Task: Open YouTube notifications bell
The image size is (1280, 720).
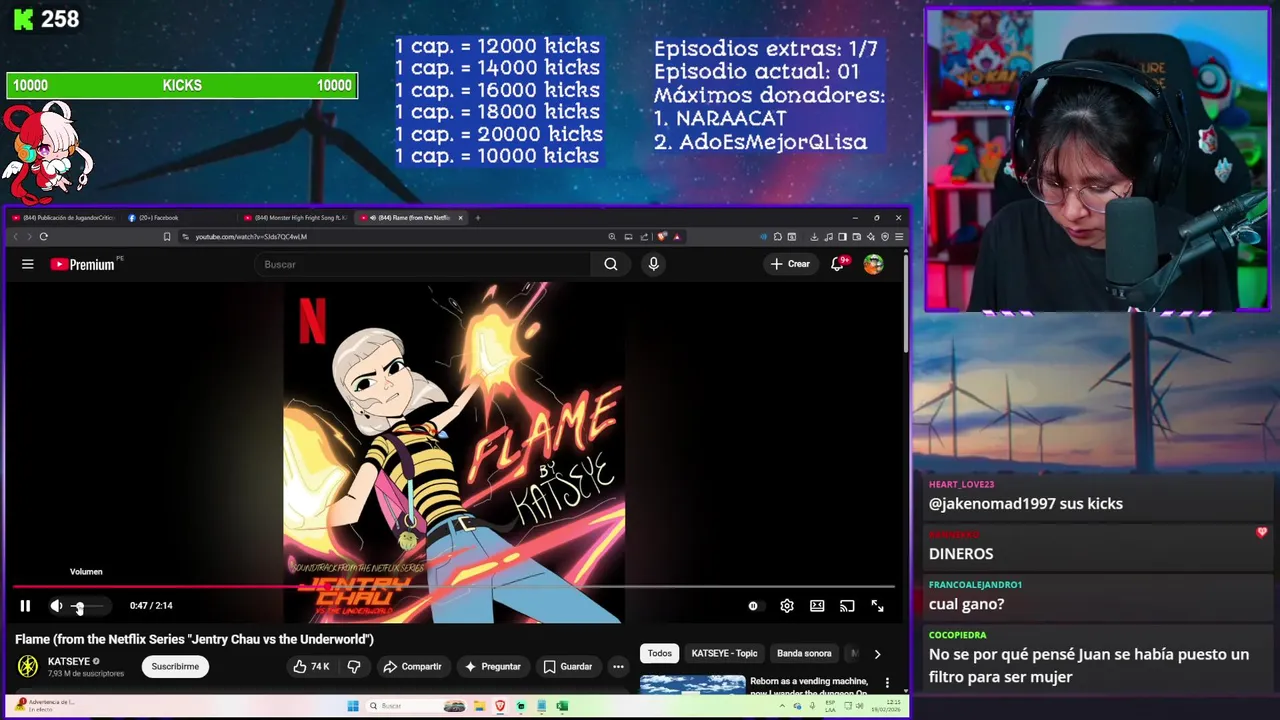Action: tap(837, 264)
